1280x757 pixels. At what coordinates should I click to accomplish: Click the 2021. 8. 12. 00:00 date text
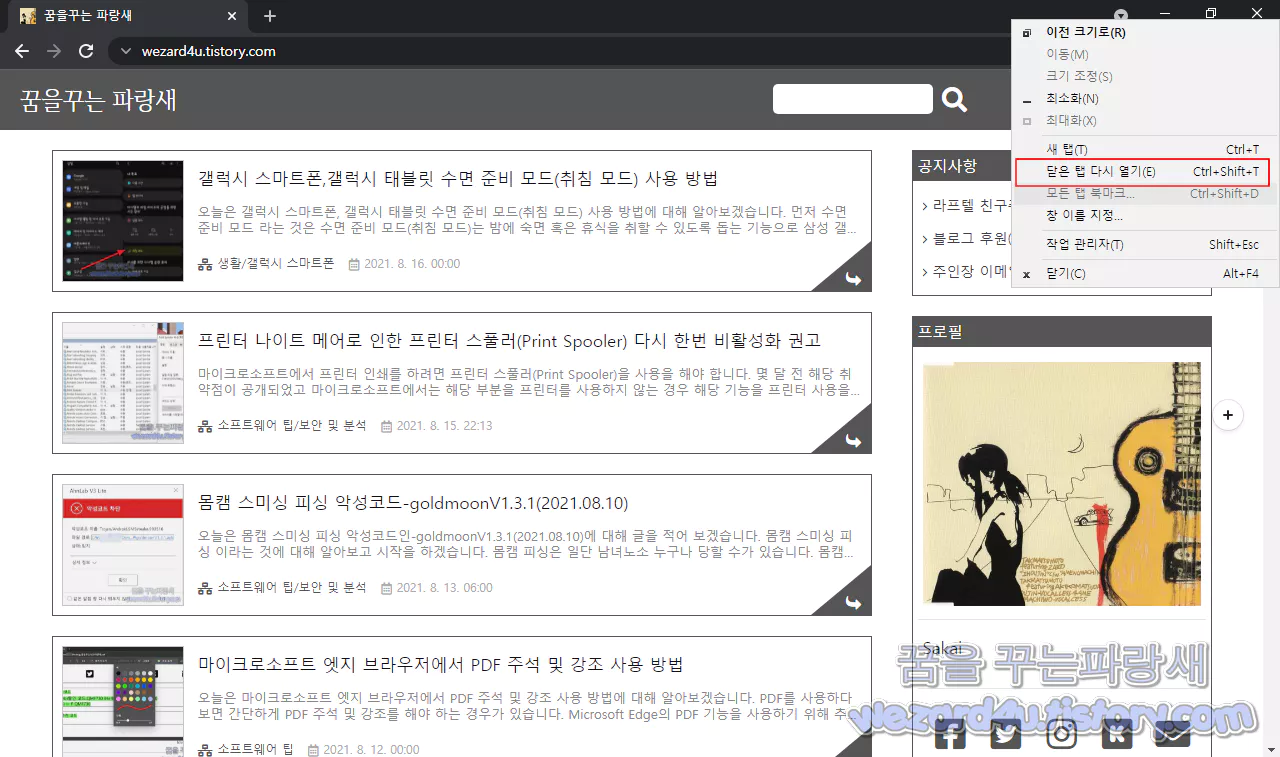click(372, 749)
